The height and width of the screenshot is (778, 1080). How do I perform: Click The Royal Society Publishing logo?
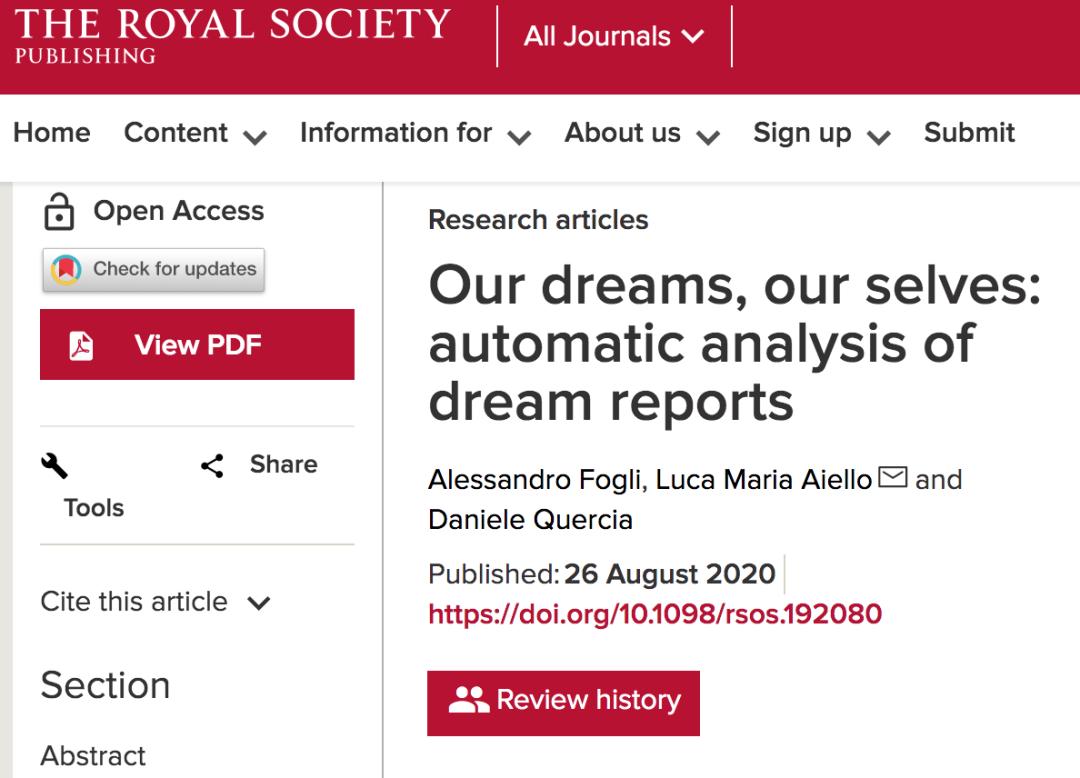pyautogui.click(x=233, y=36)
